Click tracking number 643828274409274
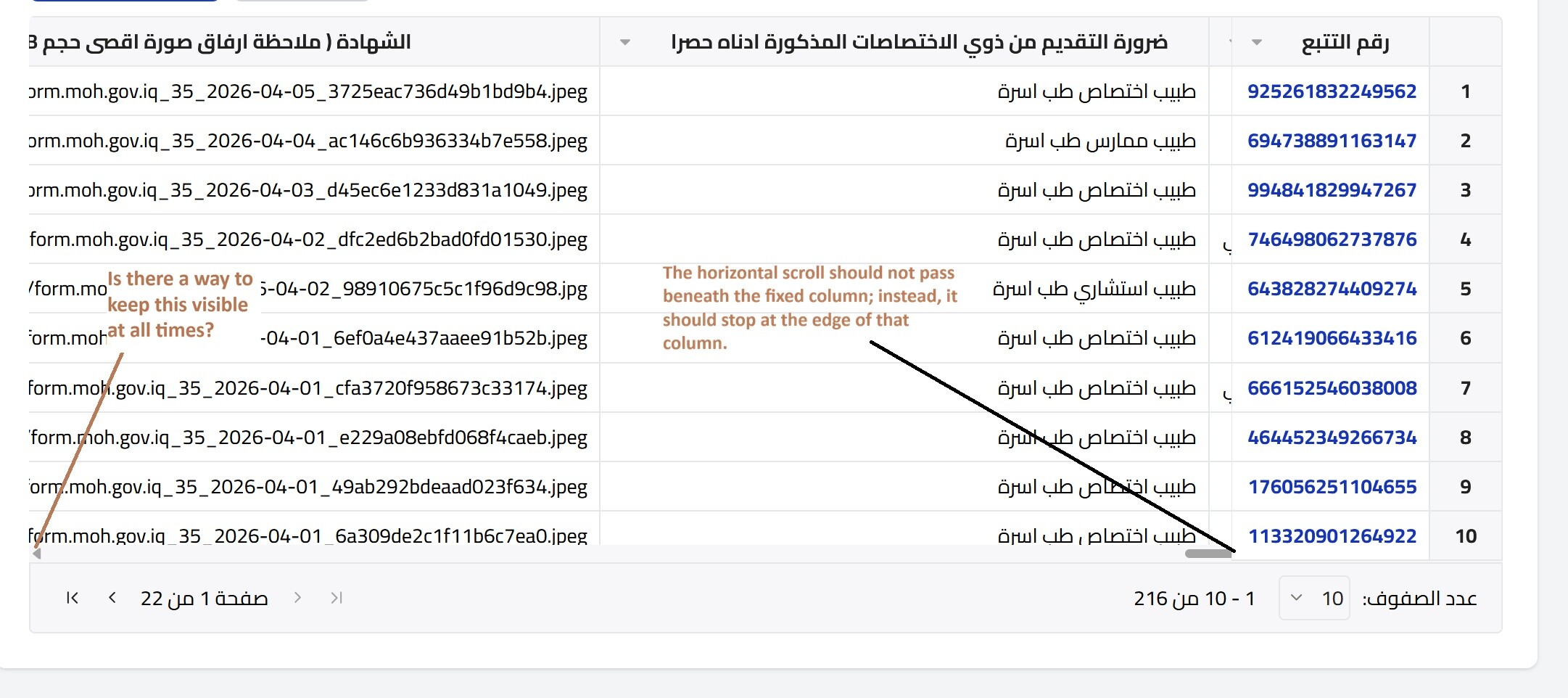1568x698 pixels. coord(1332,289)
